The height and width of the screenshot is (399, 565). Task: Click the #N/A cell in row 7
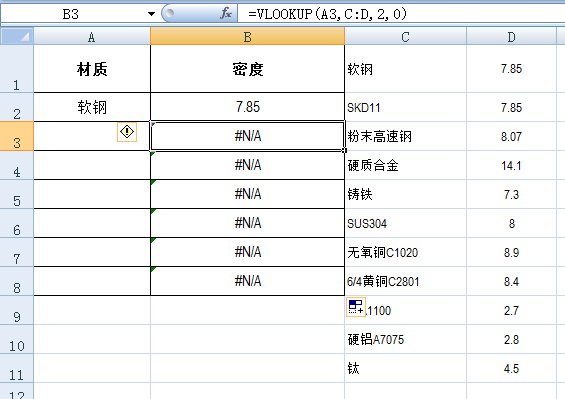[x=247, y=252]
